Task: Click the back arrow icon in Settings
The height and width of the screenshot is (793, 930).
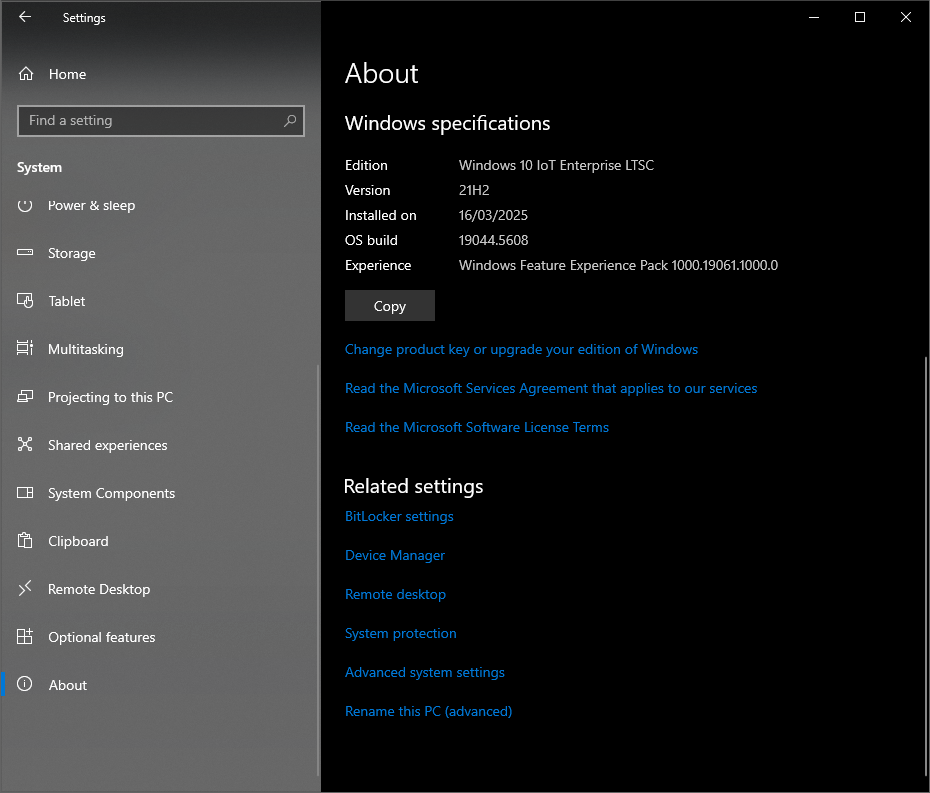Action: click(x=25, y=17)
